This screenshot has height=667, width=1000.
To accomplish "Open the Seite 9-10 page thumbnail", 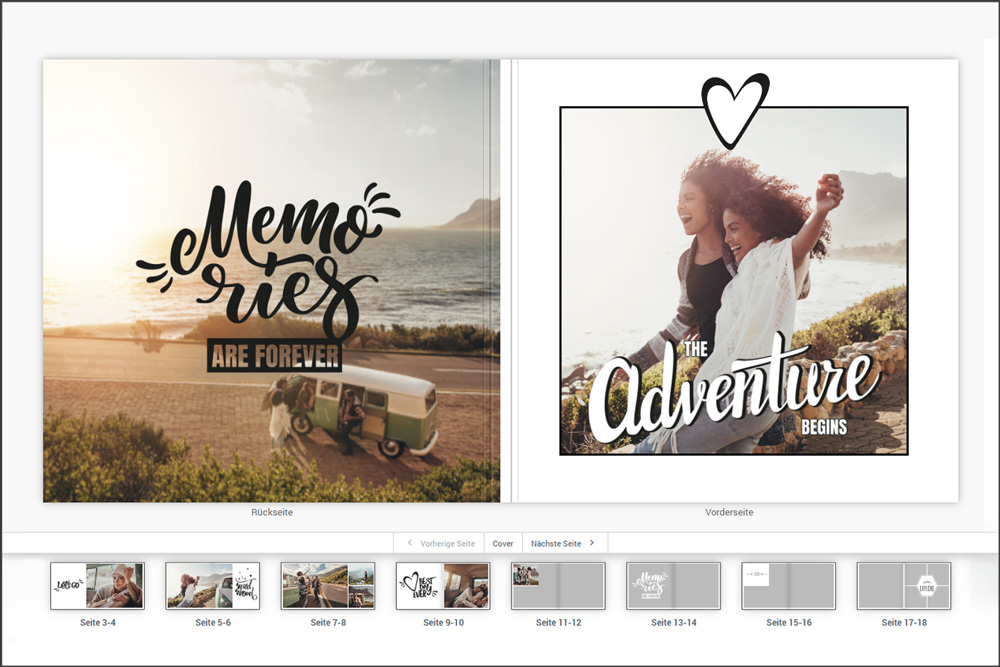I will click(x=443, y=586).
